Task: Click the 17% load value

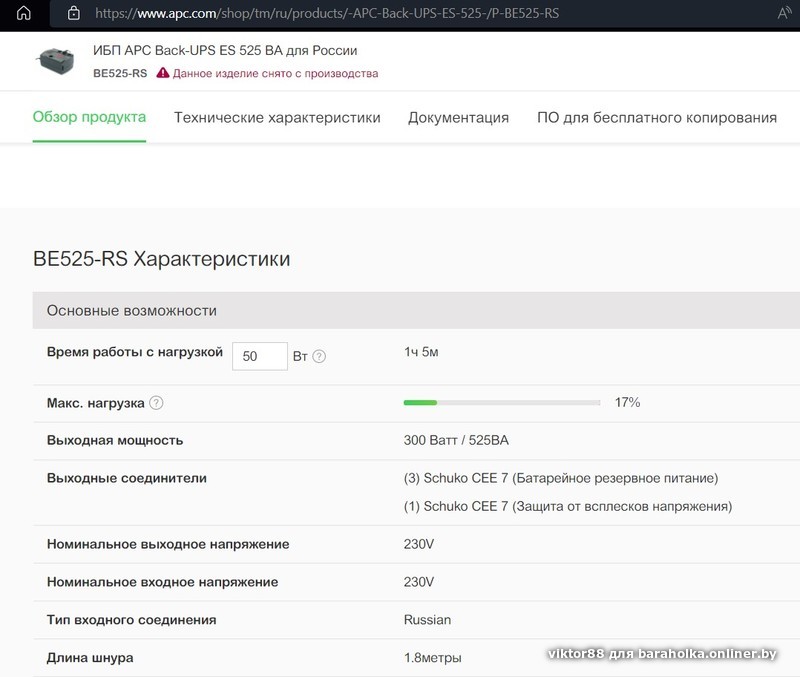Action: [x=627, y=403]
